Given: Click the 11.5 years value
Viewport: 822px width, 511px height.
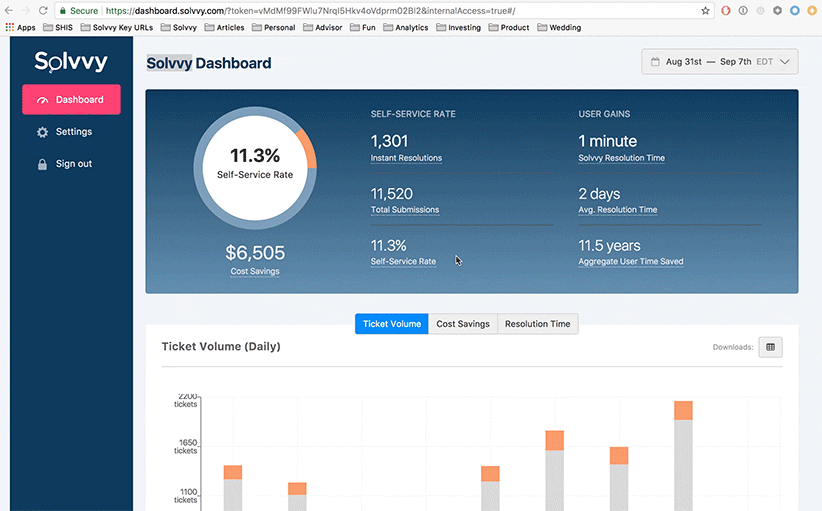Looking at the screenshot, I should tap(609, 246).
